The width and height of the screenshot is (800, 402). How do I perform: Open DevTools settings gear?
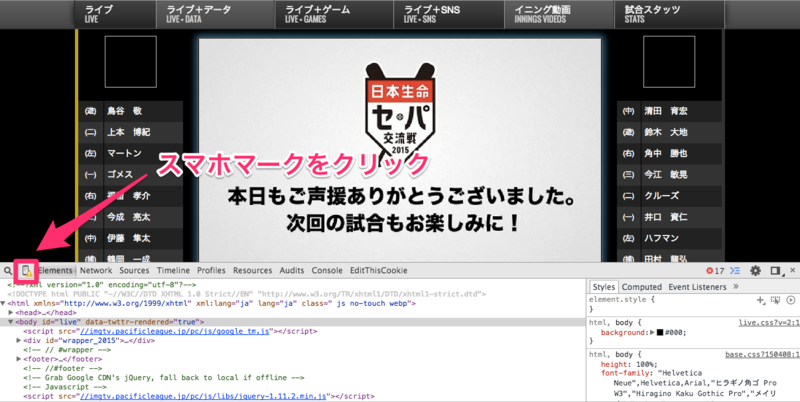click(755, 271)
